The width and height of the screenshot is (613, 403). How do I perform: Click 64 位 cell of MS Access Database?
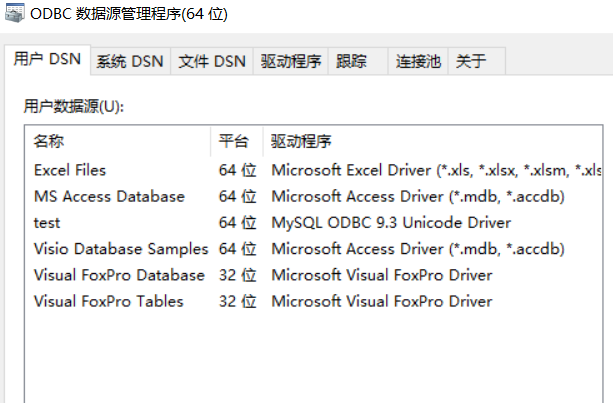237,197
